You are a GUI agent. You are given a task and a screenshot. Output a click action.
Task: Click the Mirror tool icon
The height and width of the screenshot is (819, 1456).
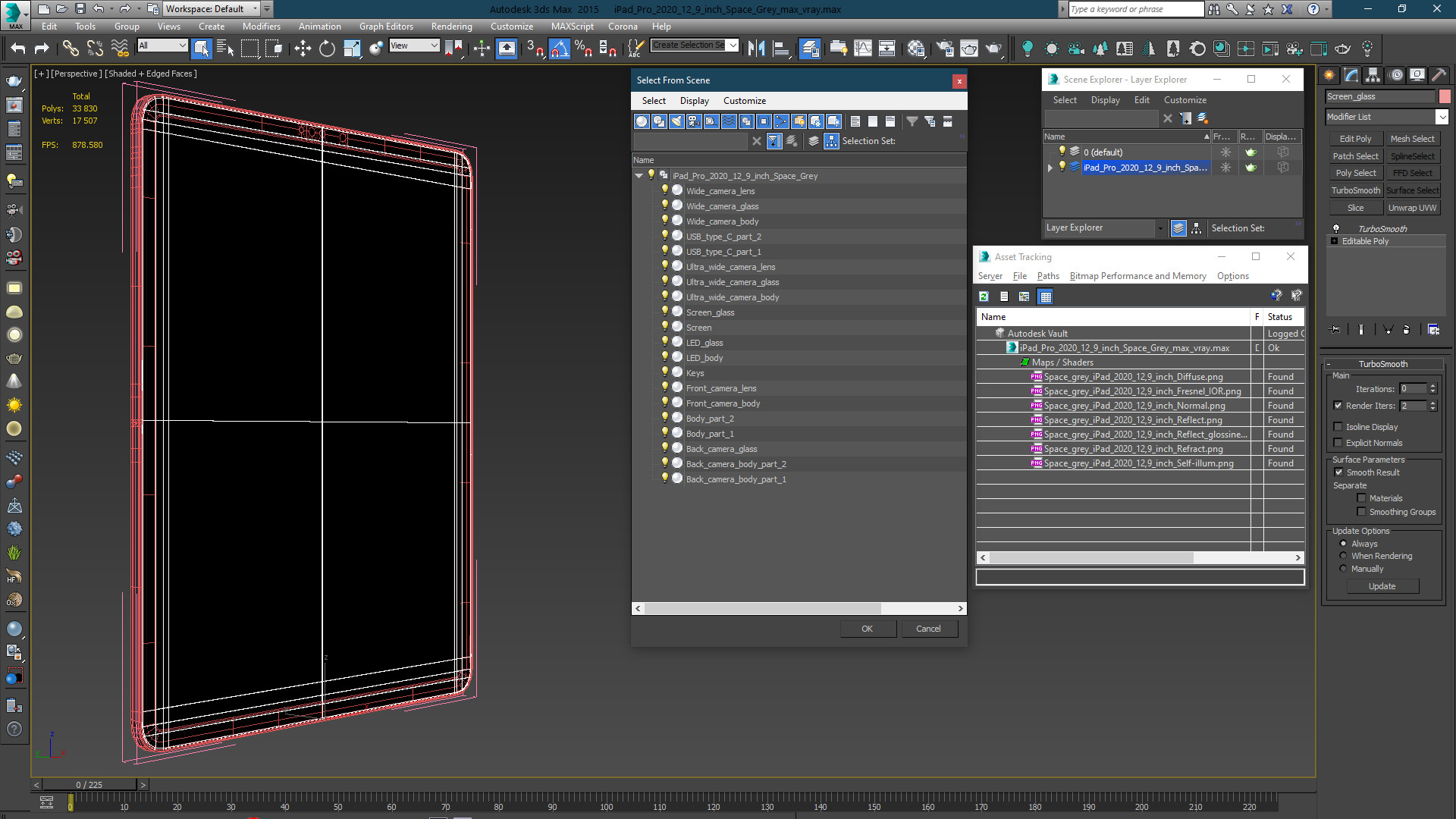click(x=756, y=49)
